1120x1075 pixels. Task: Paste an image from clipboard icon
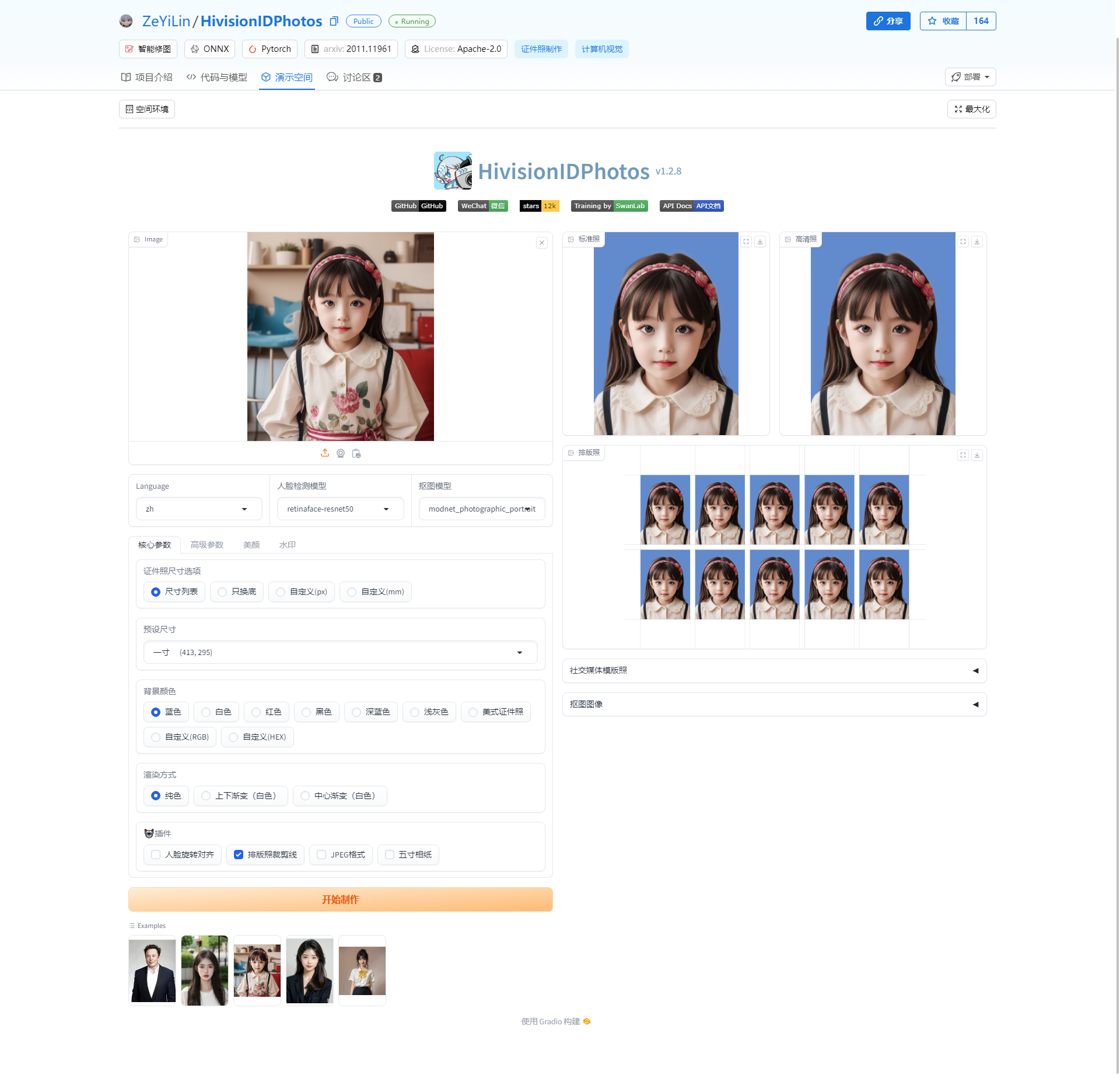pyautogui.click(x=356, y=453)
